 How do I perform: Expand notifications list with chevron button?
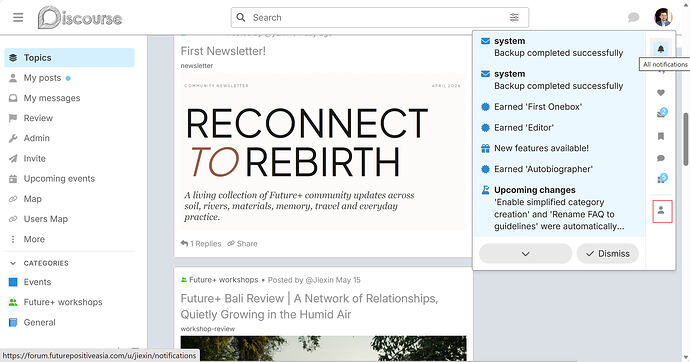click(525, 254)
